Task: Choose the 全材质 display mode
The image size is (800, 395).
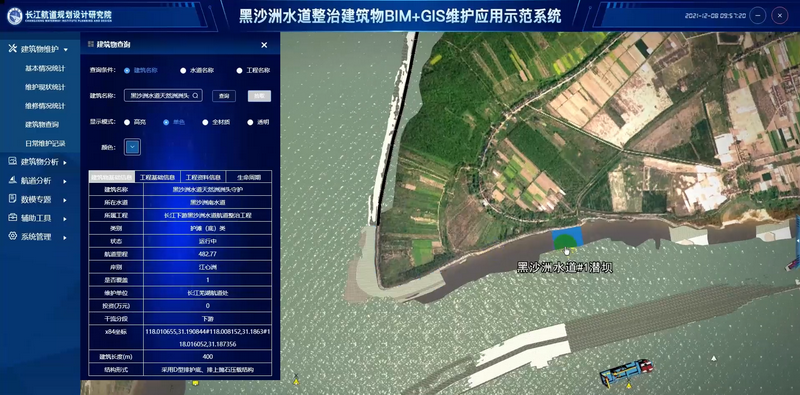Action: pyautogui.click(x=205, y=122)
